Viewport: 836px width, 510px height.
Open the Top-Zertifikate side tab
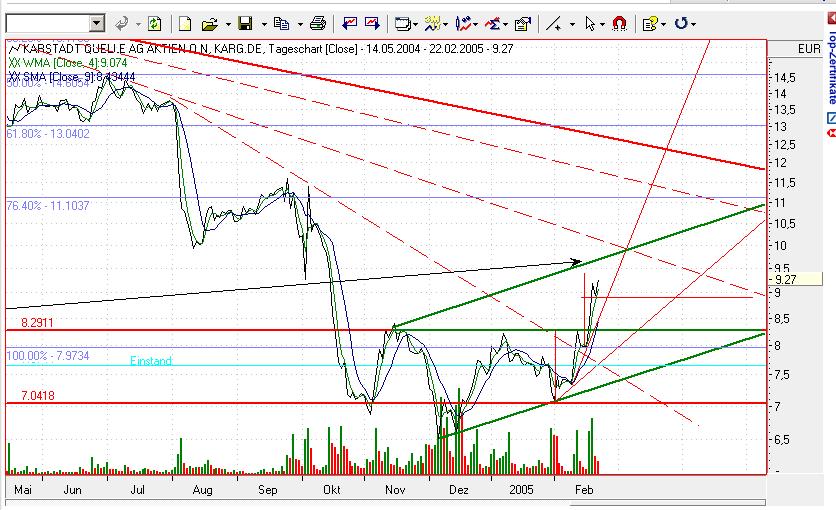[x=832, y=68]
